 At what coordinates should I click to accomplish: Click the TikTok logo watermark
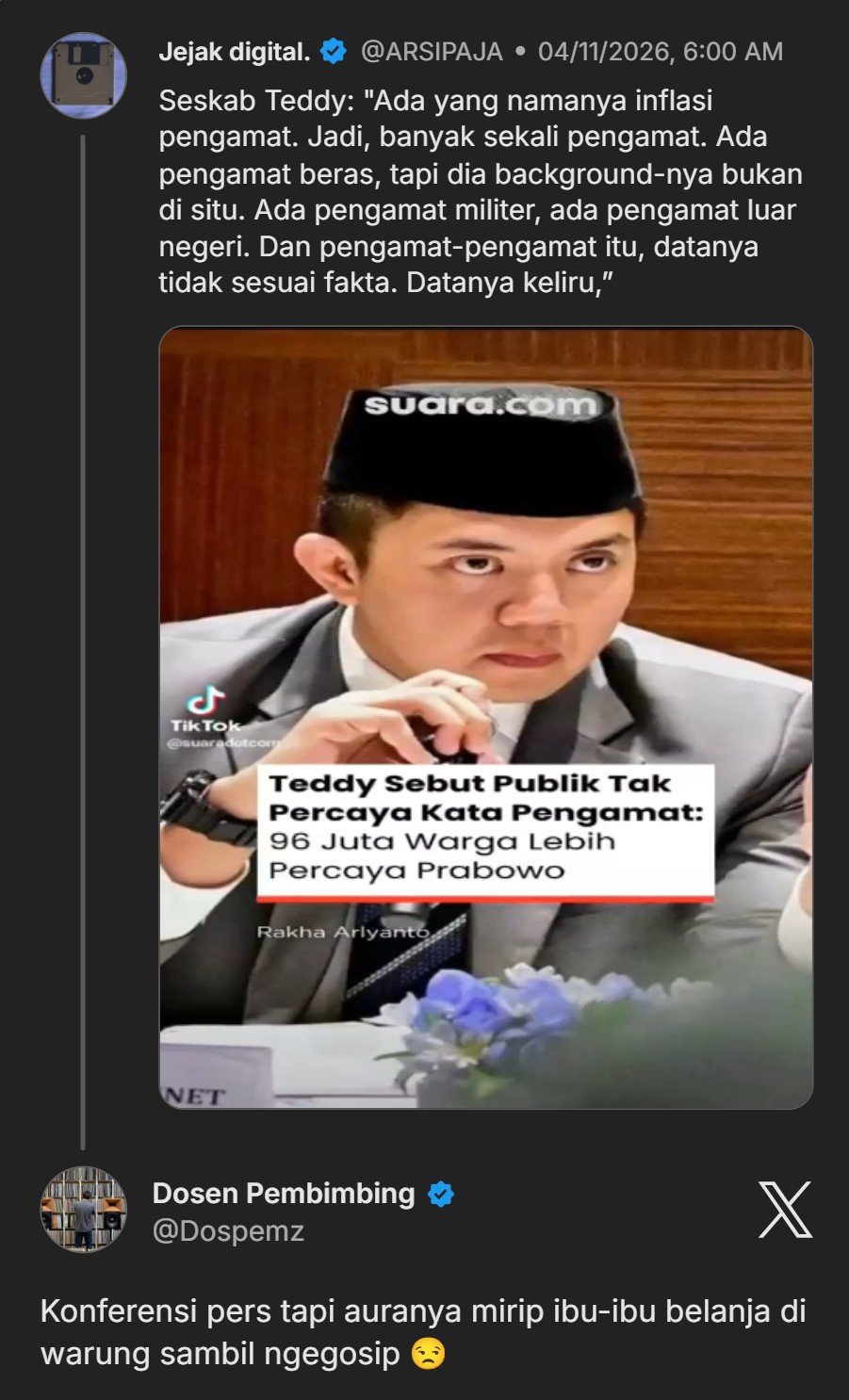205,710
